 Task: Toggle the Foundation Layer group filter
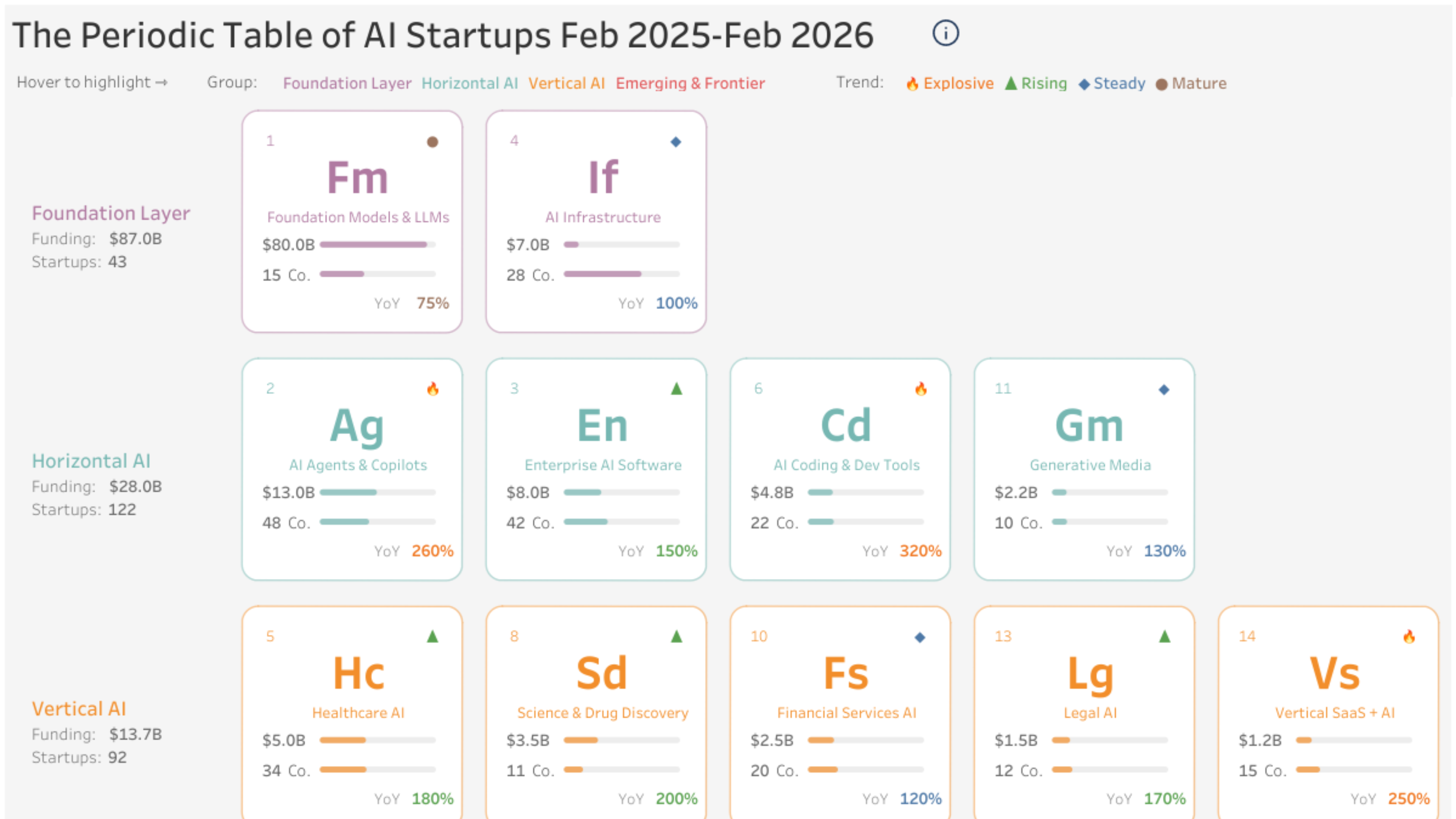pyautogui.click(x=347, y=83)
